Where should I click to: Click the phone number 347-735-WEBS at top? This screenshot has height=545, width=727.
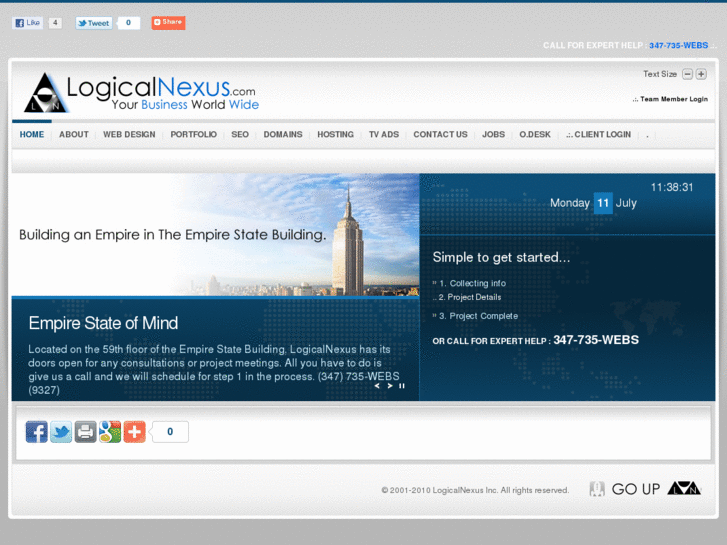click(678, 45)
